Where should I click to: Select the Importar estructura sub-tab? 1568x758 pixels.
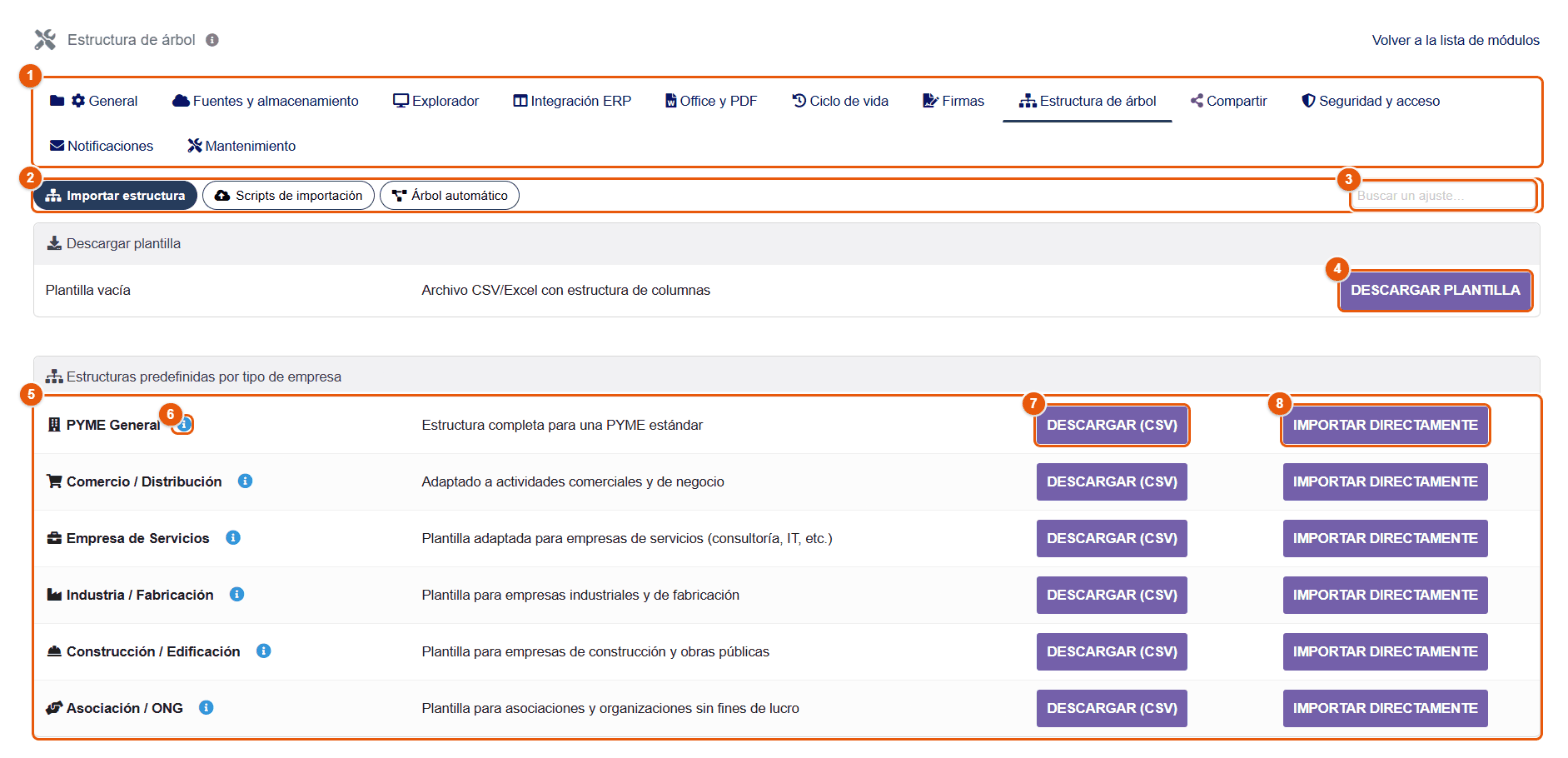coord(116,195)
